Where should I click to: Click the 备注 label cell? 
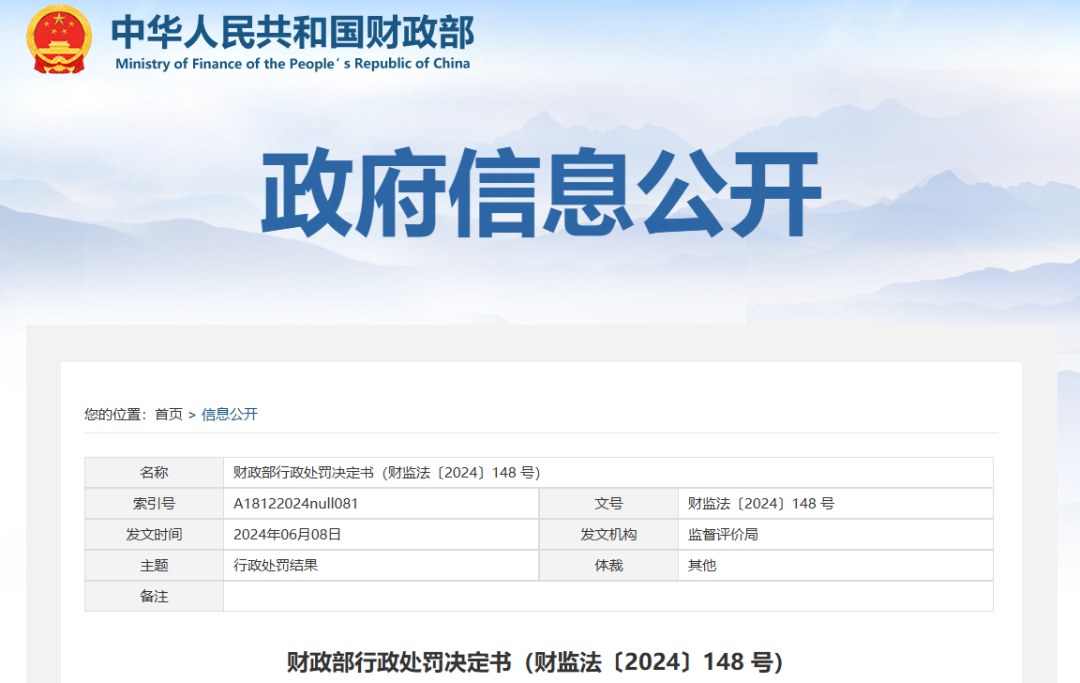click(x=154, y=596)
